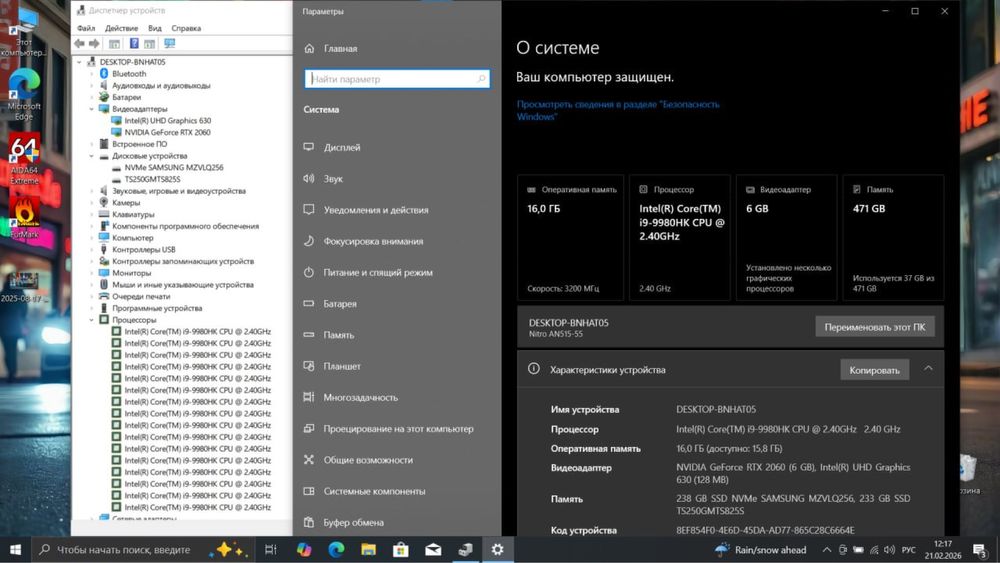Open Mail app from the taskbar
The image size is (1000, 563).
pos(433,550)
